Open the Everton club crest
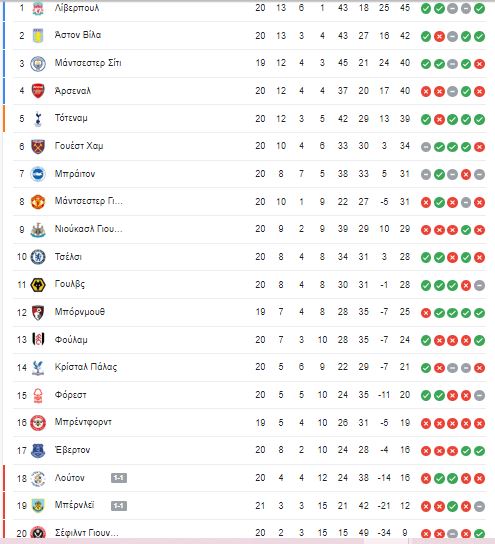Screen dimensions: 495x544 pos(38,450)
